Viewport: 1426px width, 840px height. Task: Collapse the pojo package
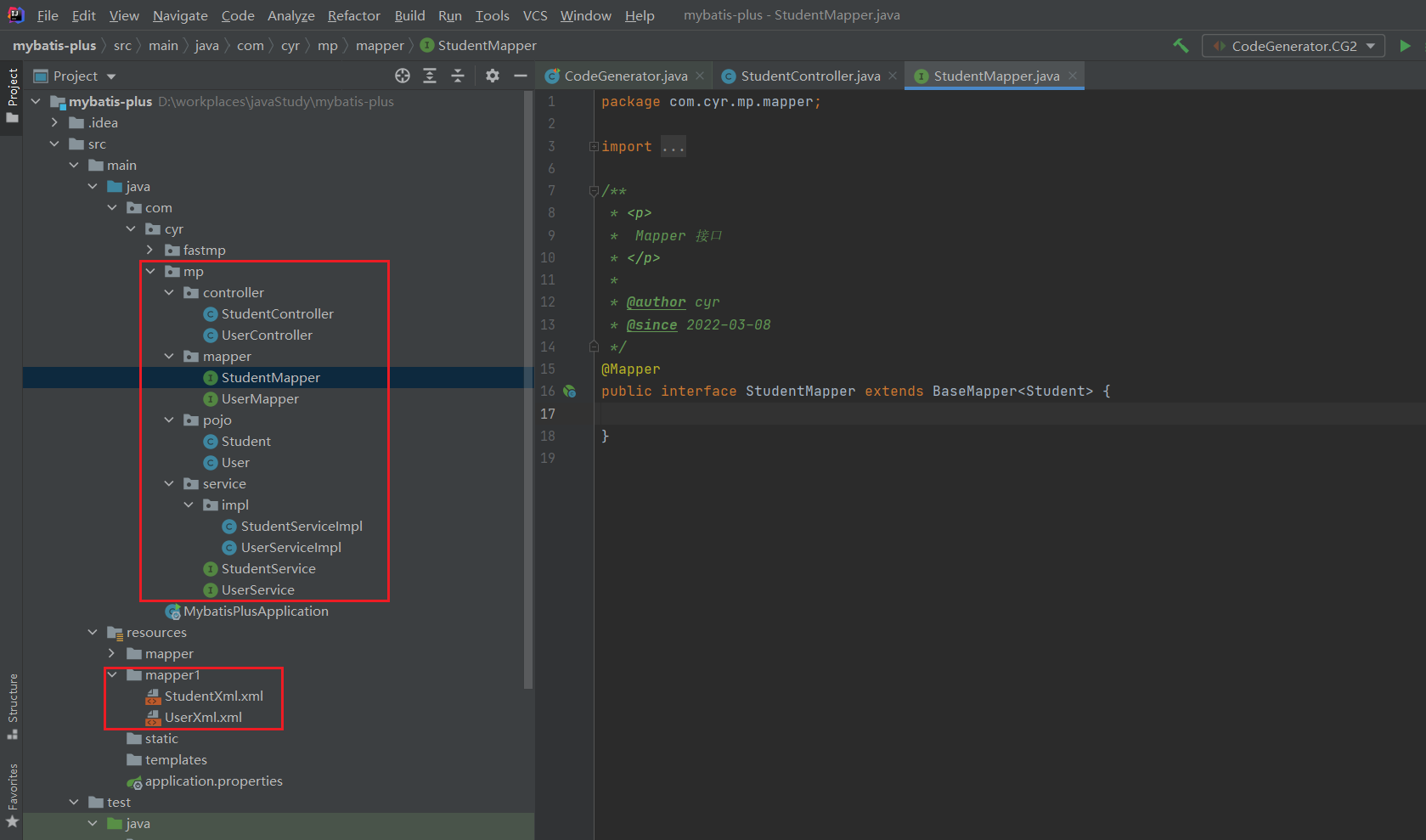pos(169,420)
